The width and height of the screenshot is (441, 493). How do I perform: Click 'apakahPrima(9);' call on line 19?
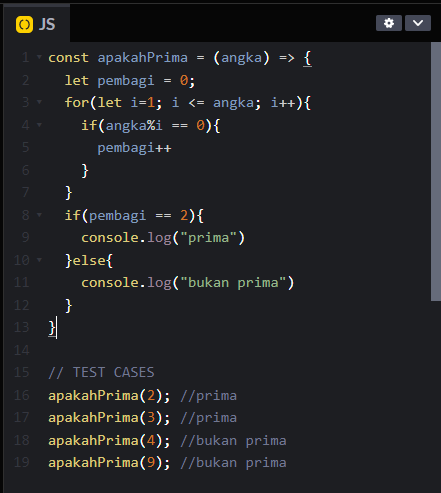click(x=109, y=463)
